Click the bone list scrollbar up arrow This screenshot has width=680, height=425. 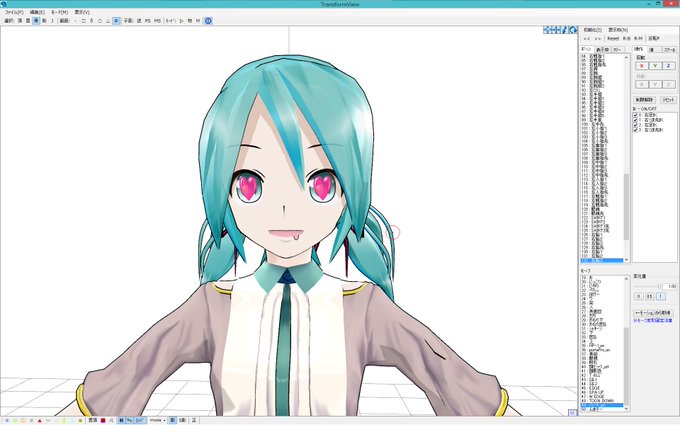pos(626,57)
